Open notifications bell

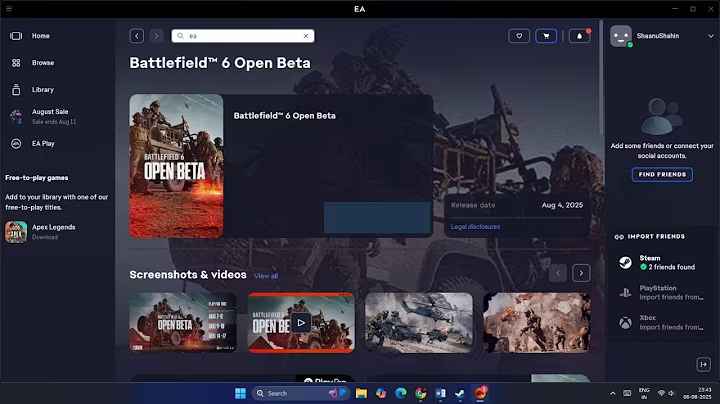point(579,36)
